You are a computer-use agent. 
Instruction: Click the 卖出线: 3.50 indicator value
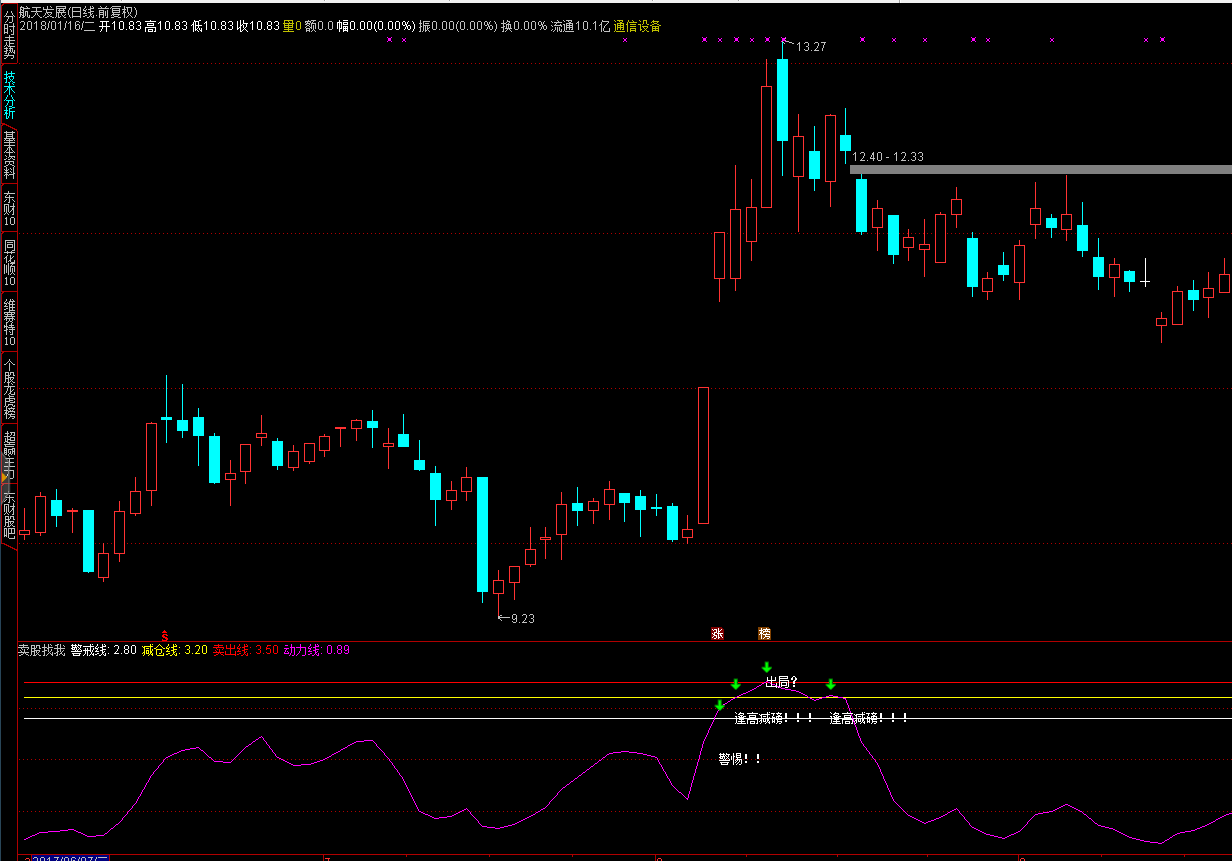[246, 650]
